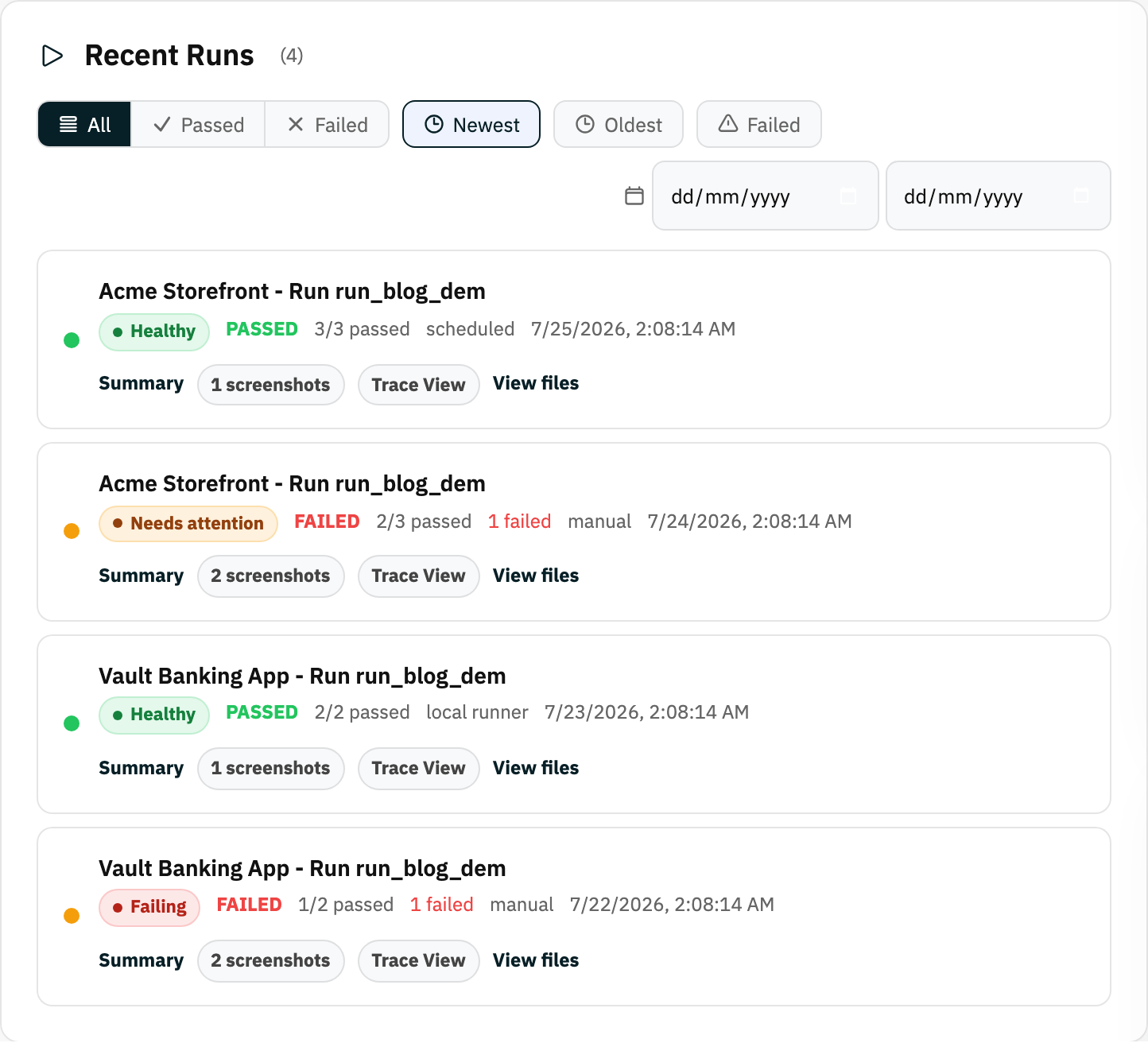Open 1 screenshots on the 7/23/2026 run
1148x1043 pixels.
point(270,769)
